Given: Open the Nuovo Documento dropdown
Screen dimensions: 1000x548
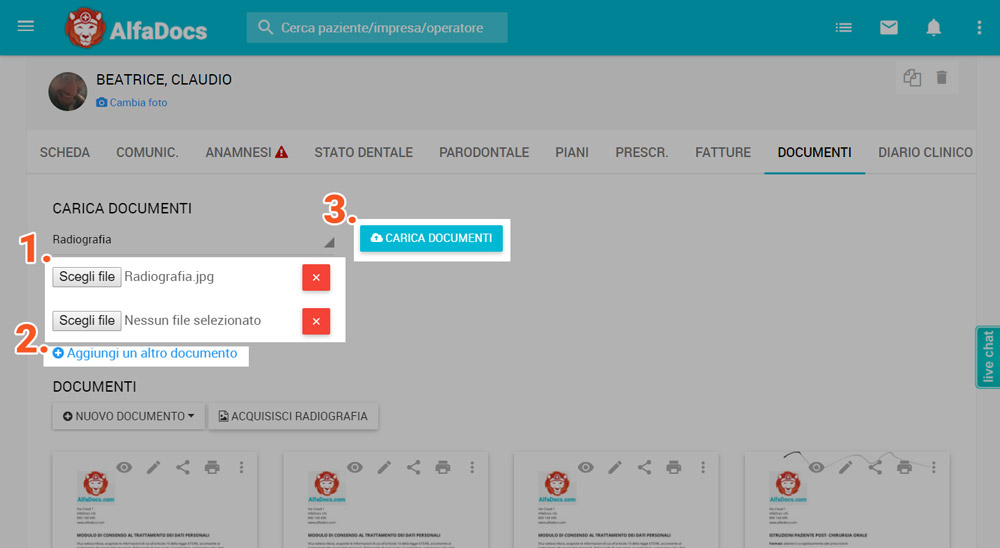Looking at the screenshot, I should (128, 416).
